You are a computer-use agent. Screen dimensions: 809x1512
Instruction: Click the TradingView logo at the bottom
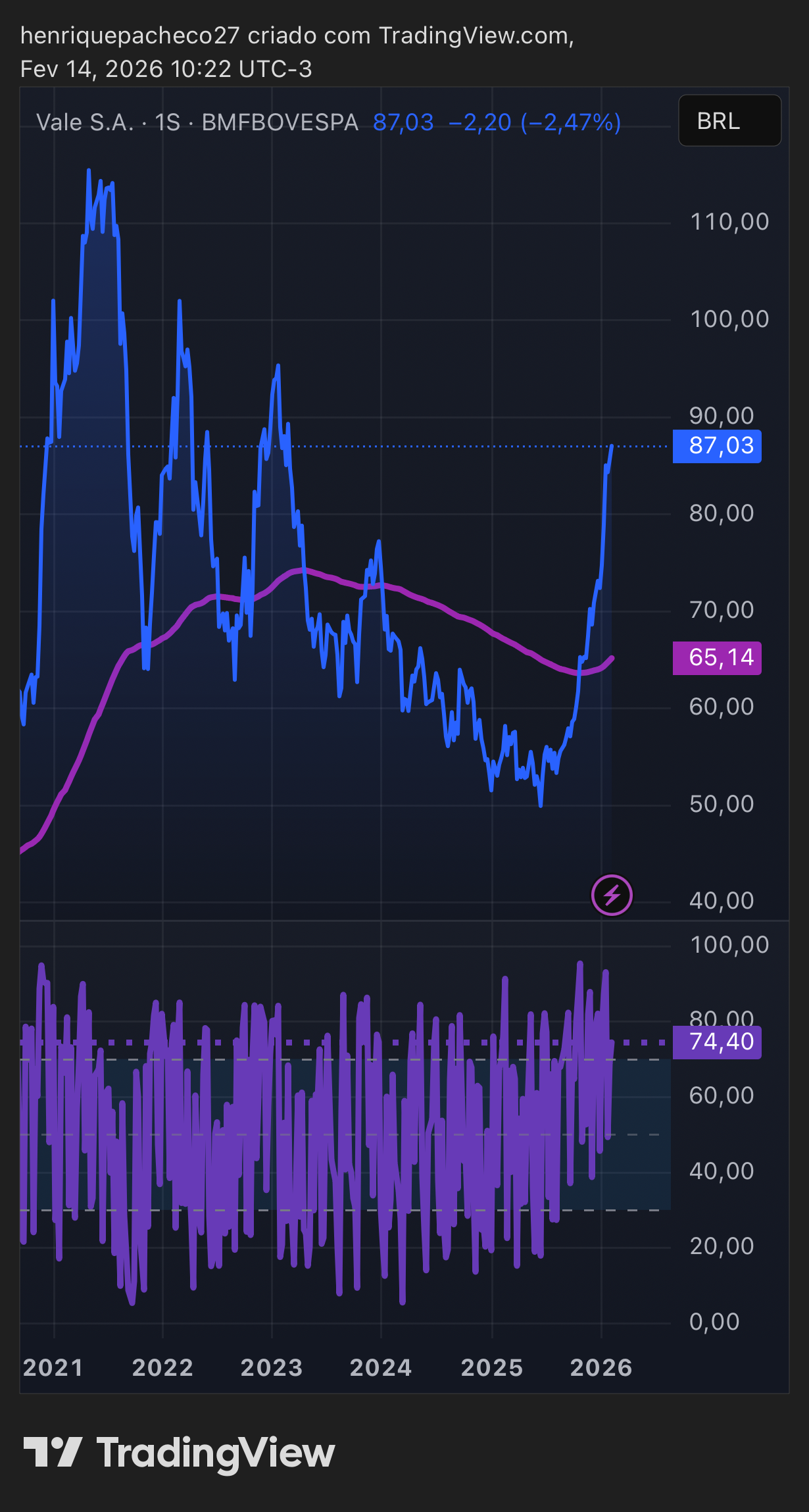click(x=179, y=1453)
